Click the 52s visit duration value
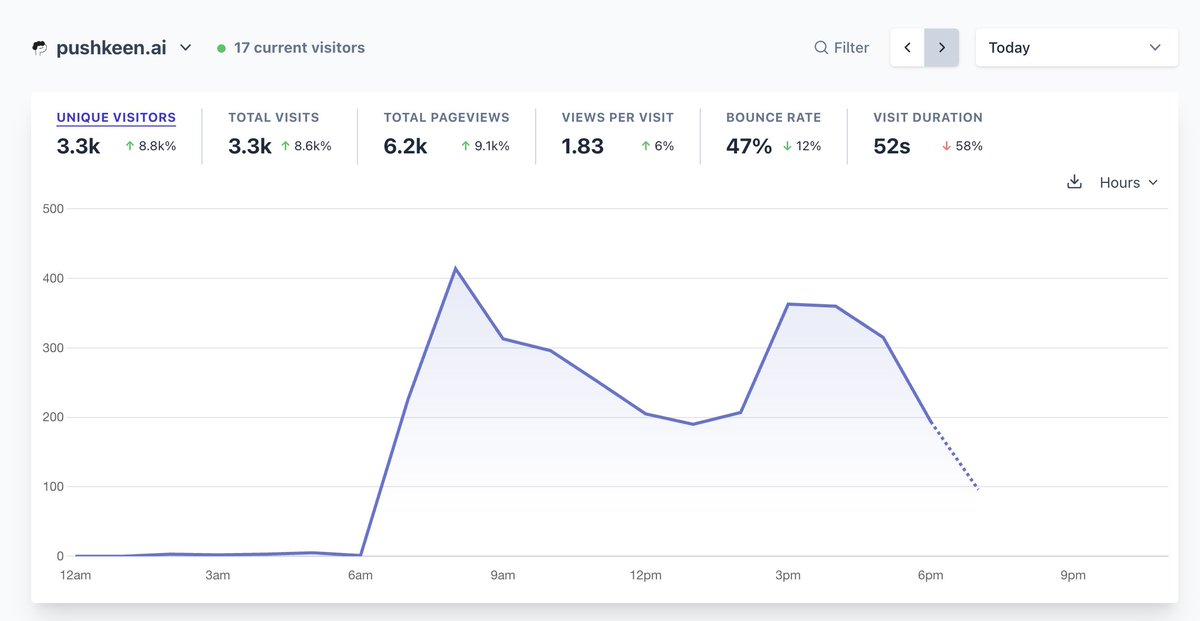The height and width of the screenshot is (621, 1200). coord(892,146)
